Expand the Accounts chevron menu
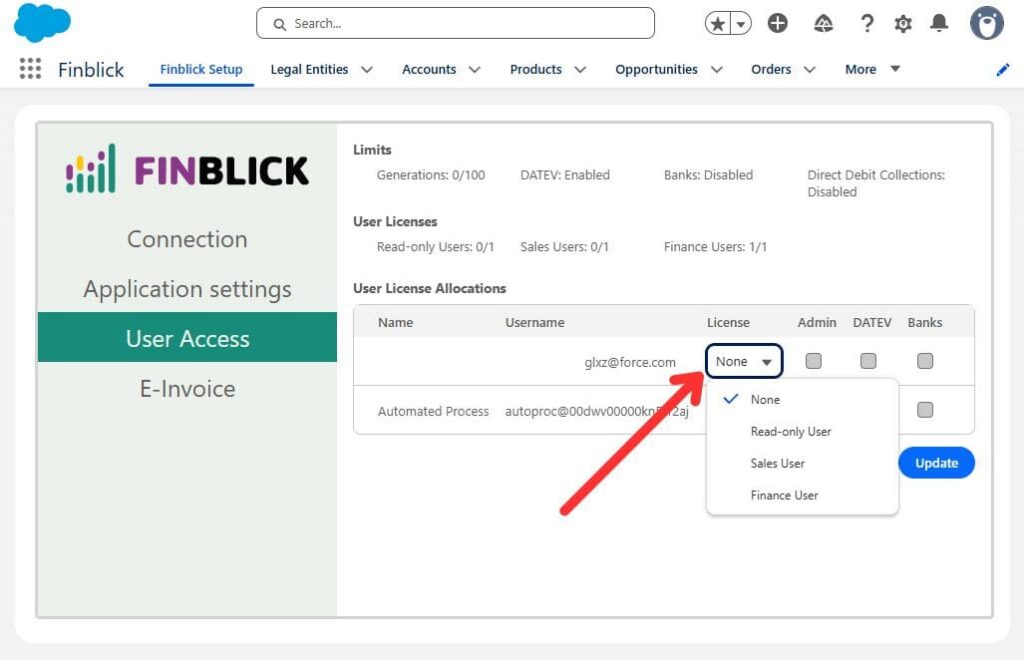Image resolution: width=1024 pixels, height=660 pixels. [x=475, y=69]
